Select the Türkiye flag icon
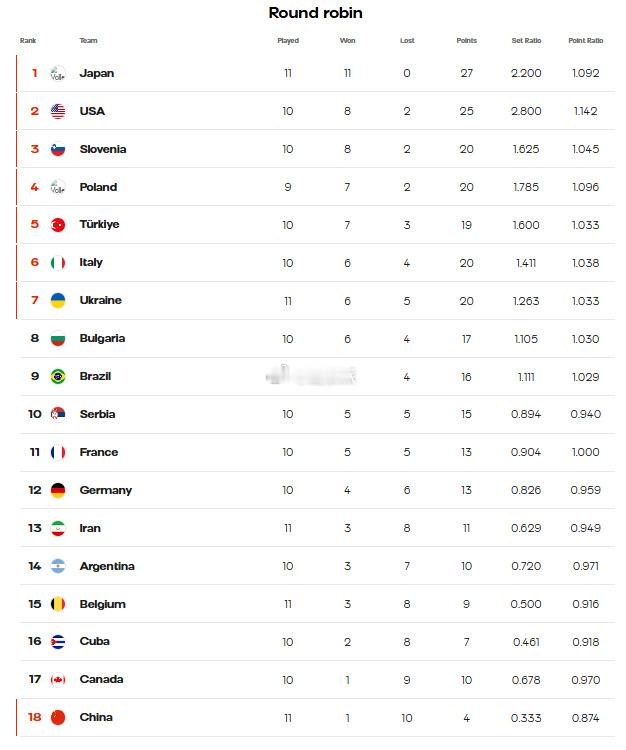 [x=58, y=225]
